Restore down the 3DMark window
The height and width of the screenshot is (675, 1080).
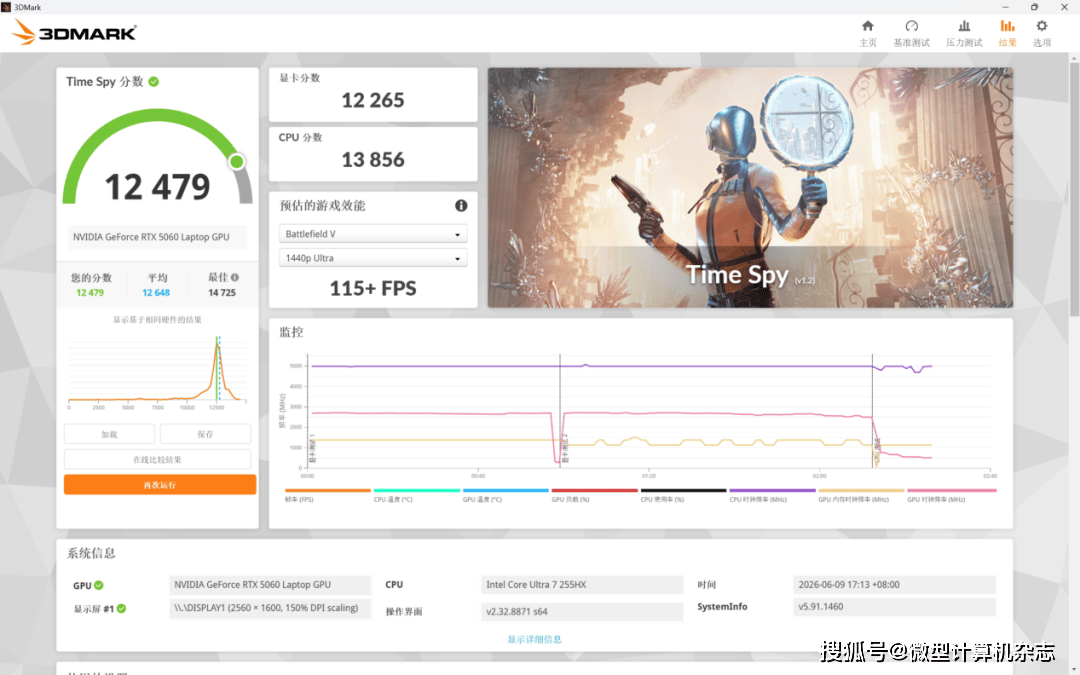(x=1034, y=7)
